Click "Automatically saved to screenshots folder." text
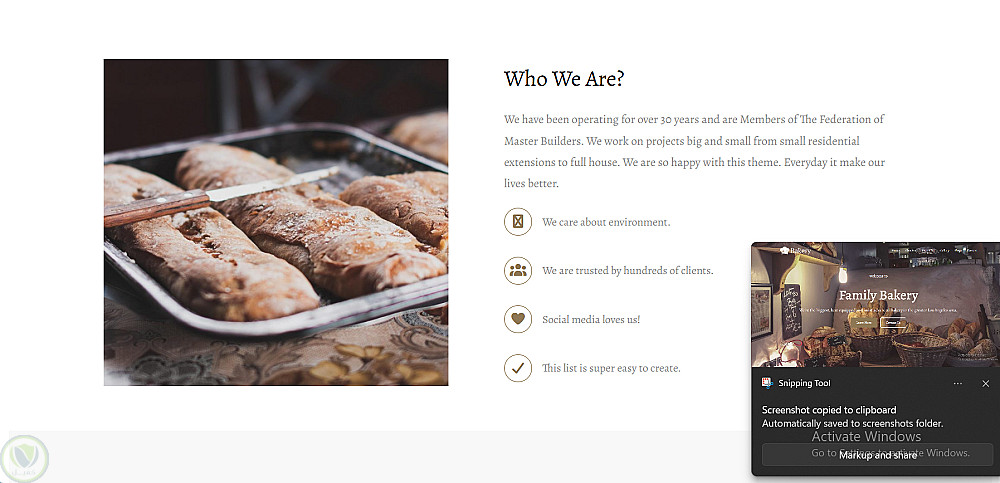This screenshot has width=1000, height=483. (x=852, y=423)
